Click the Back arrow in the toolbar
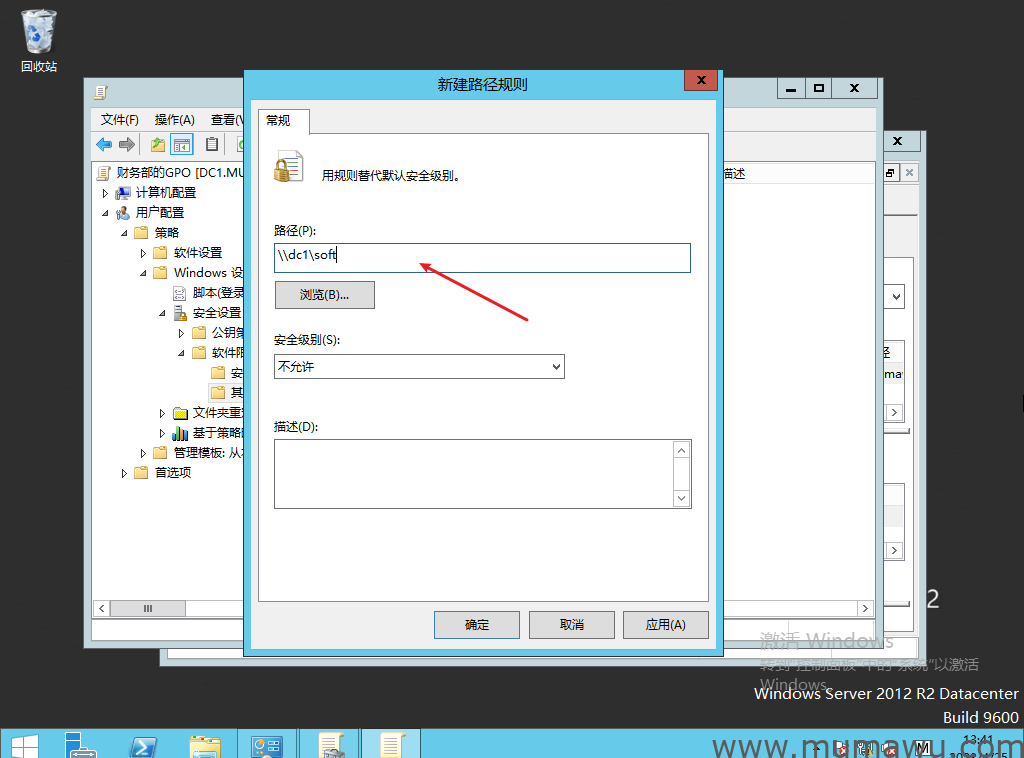The image size is (1024, 758). point(104,144)
